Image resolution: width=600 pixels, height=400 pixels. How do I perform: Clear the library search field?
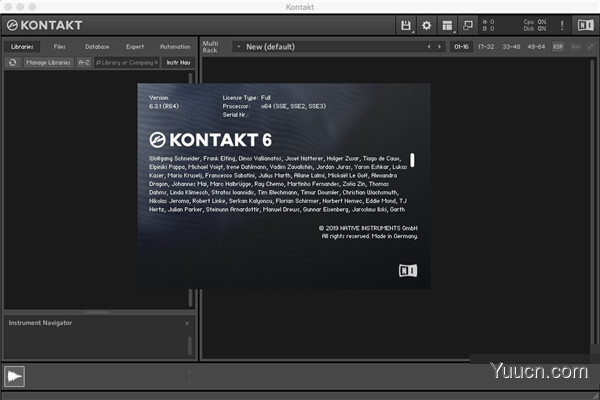(156, 62)
